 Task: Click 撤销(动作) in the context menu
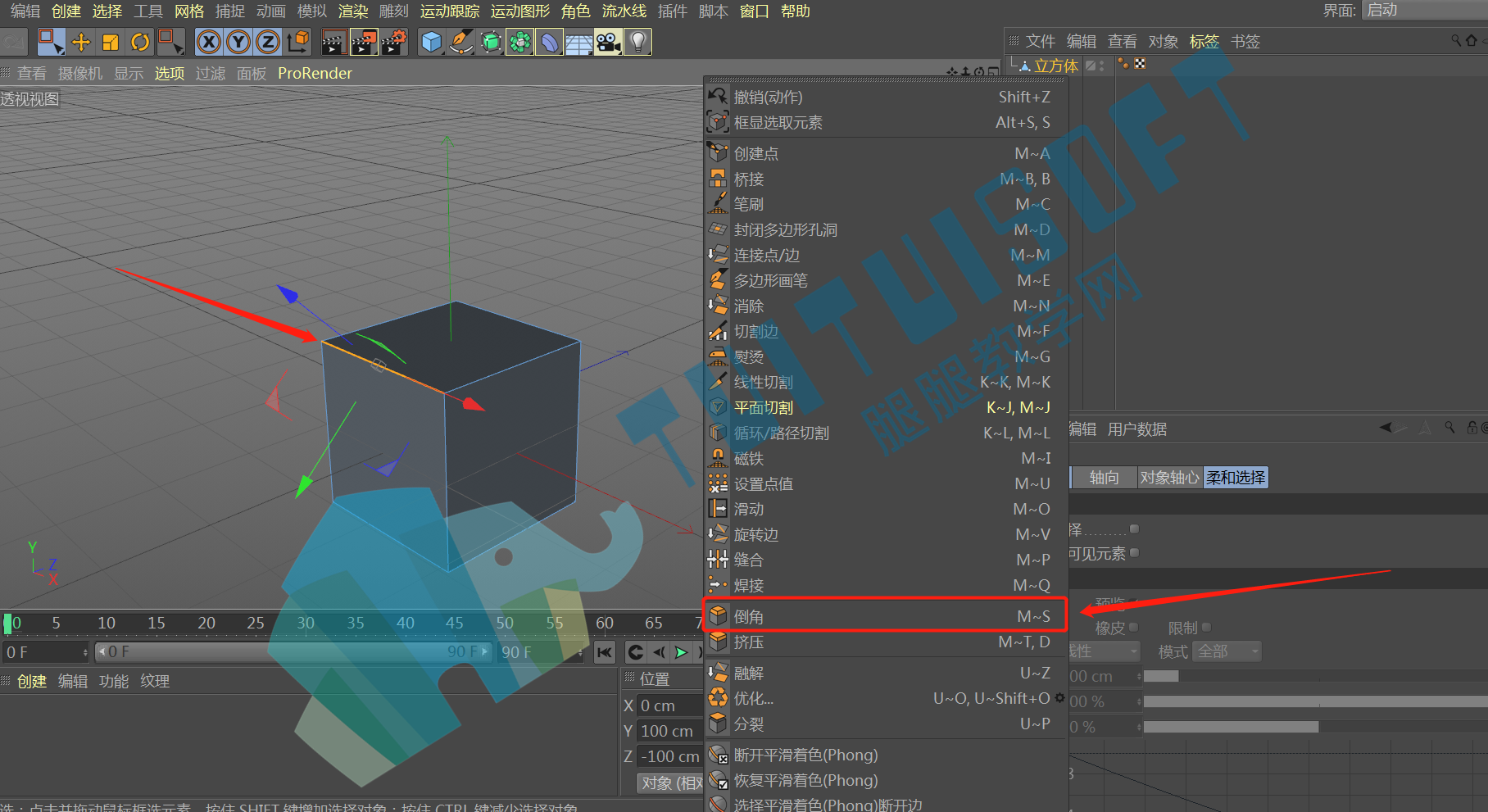pos(885,97)
